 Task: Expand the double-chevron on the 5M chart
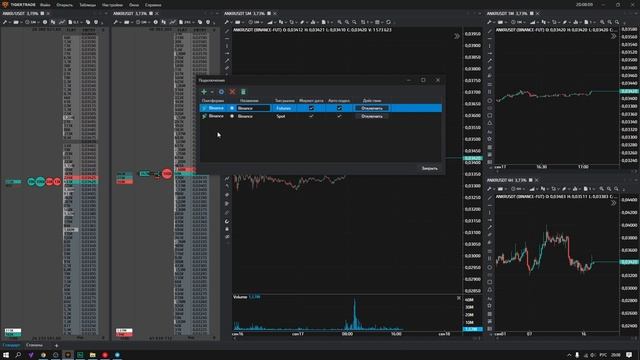tap(457, 36)
